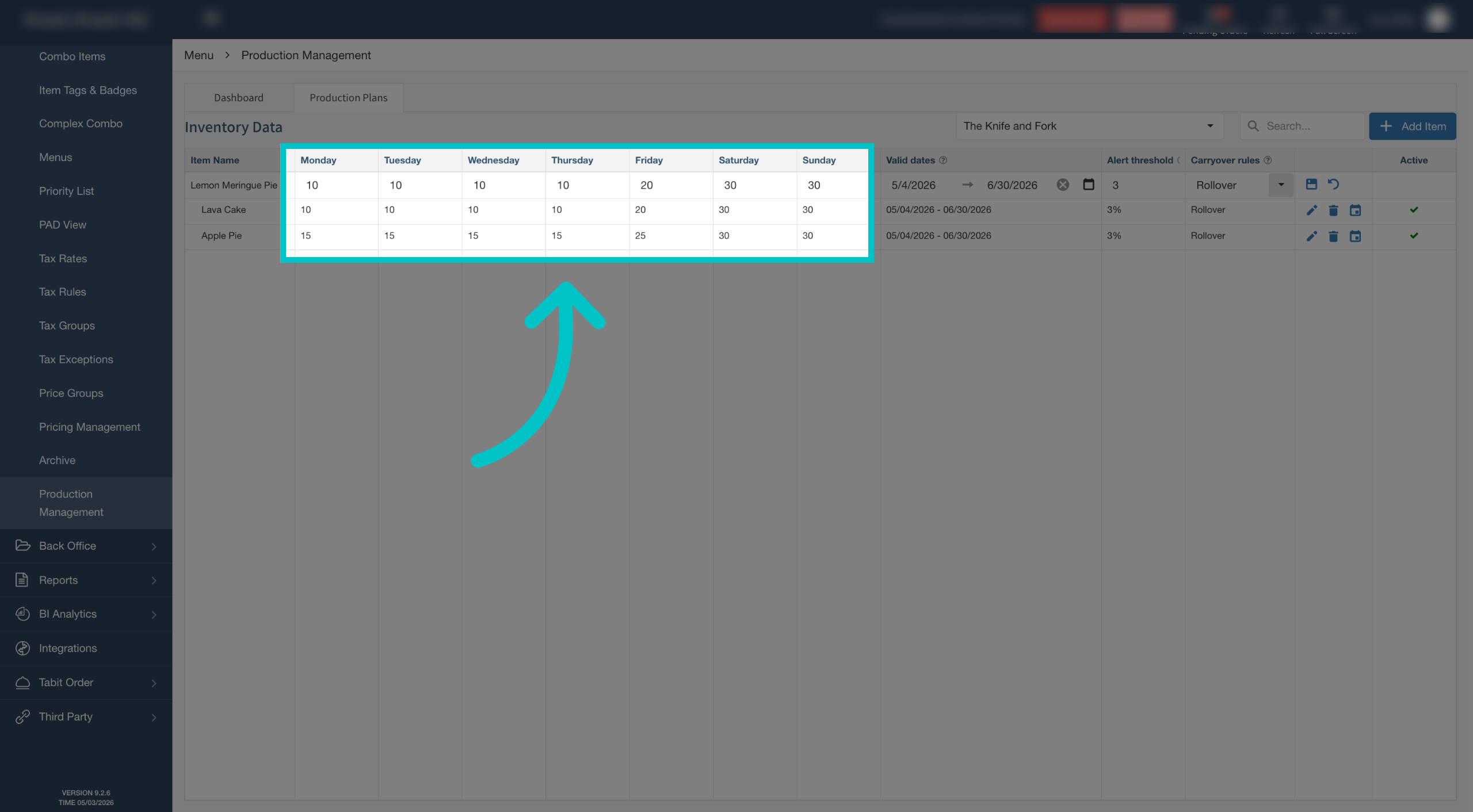Open The Knife and Fork site dropdown
This screenshot has height=812, width=1473.
tap(1090, 126)
